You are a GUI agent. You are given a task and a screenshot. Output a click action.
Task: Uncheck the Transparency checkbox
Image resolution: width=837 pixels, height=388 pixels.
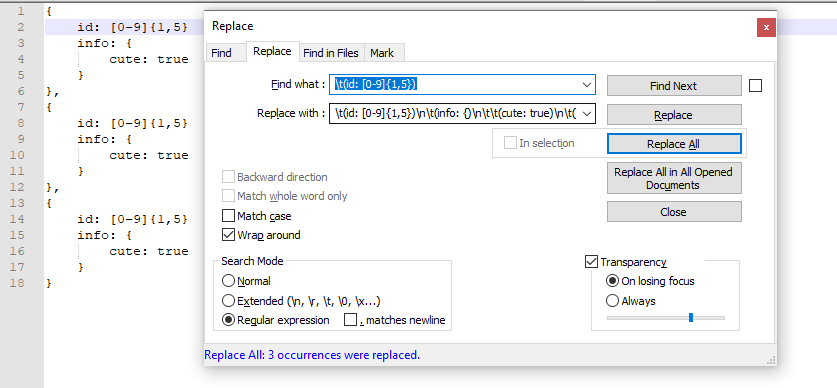tap(591, 262)
